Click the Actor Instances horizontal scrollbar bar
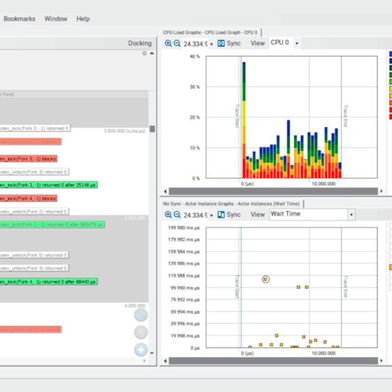392x392 pixels. [x=273, y=361]
